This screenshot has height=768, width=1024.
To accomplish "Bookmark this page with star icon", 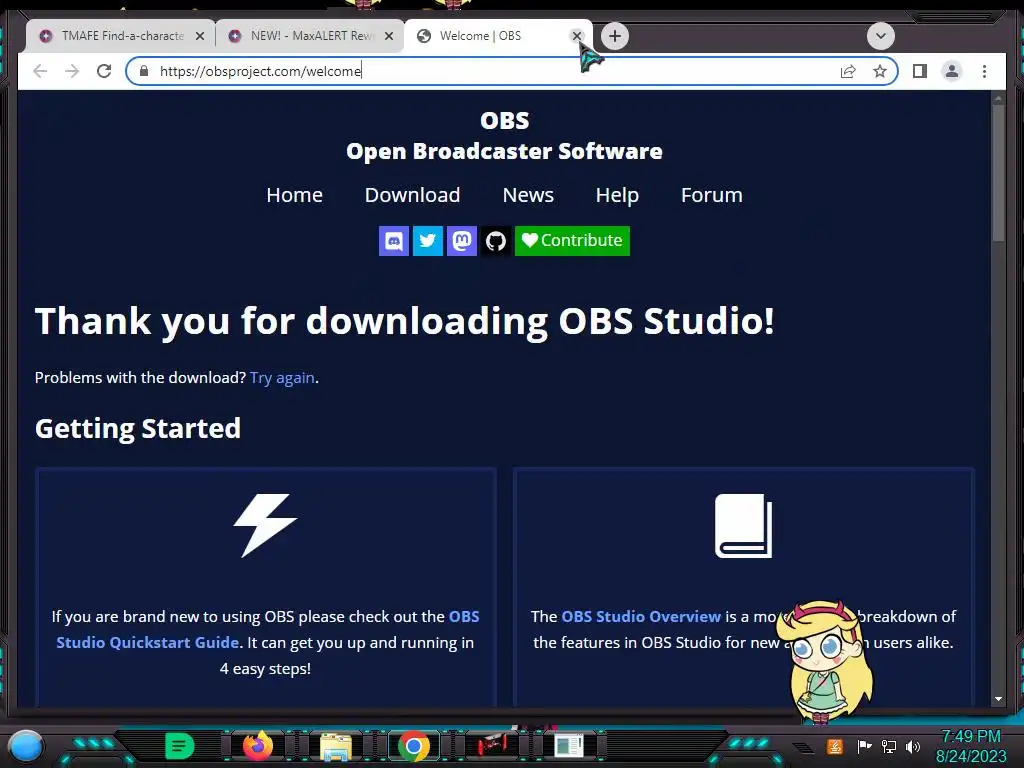I will 880,71.
